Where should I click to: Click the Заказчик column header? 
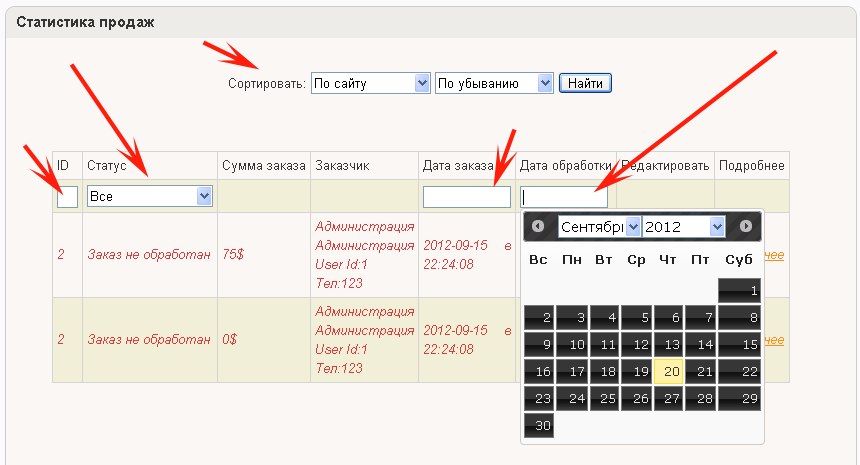pos(342,166)
